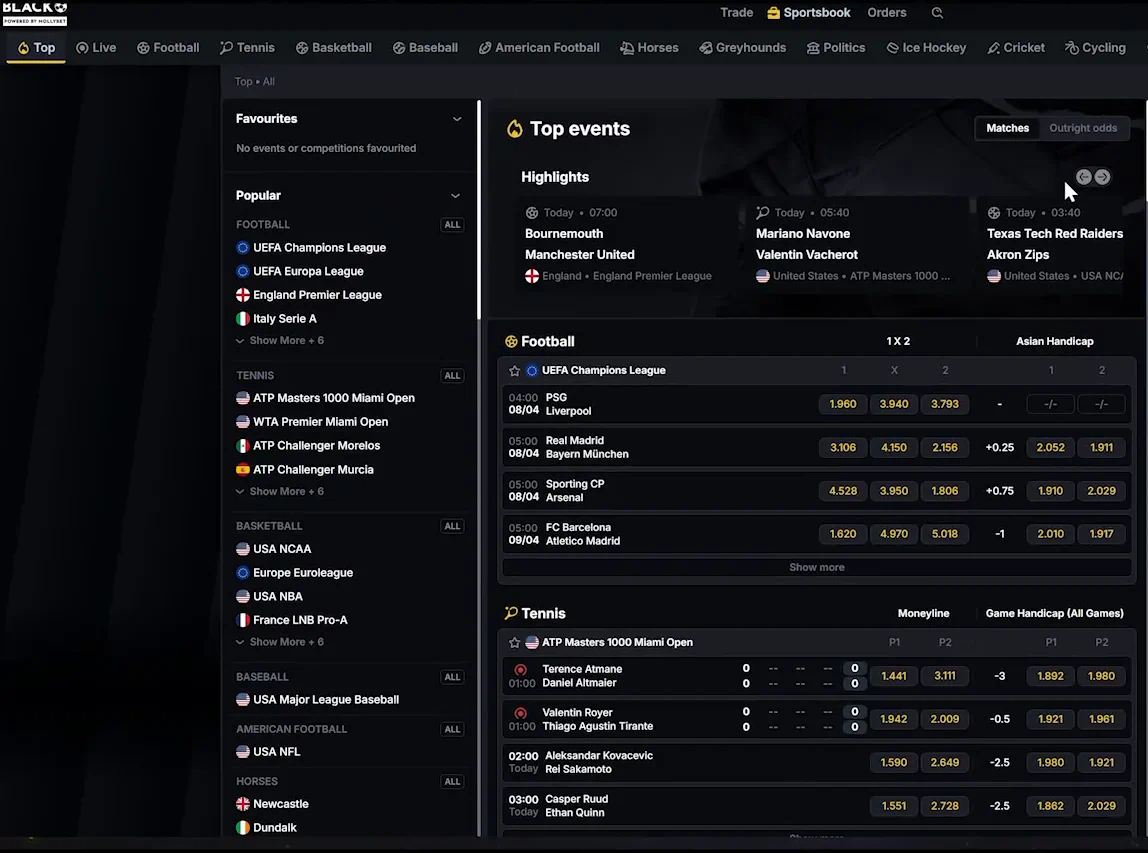Click the Tennis section racket icon
Image resolution: width=1148 pixels, height=853 pixels.
click(x=511, y=613)
